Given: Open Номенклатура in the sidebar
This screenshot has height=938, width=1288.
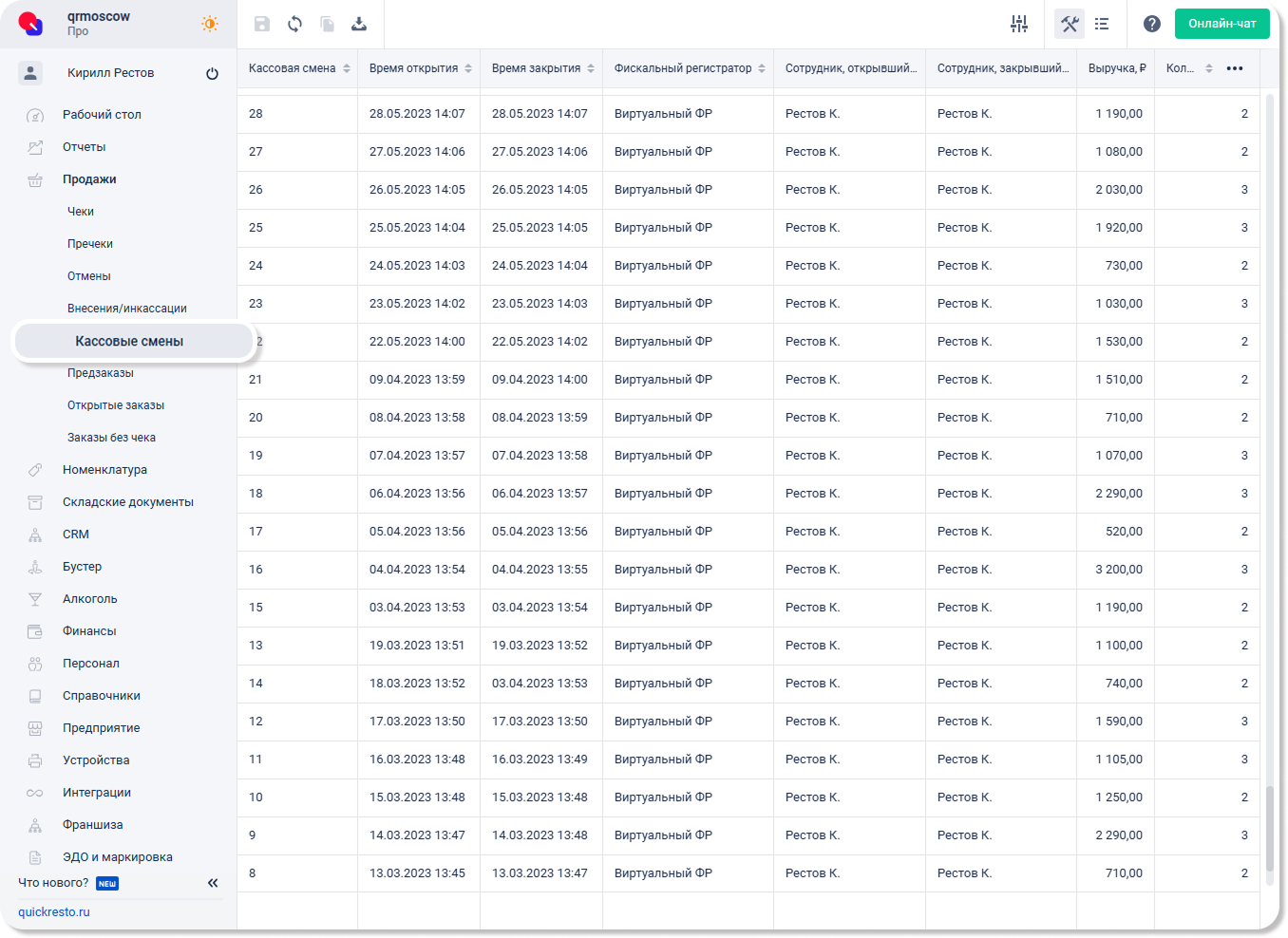Looking at the screenshot, I should click(x=104, y=470).
